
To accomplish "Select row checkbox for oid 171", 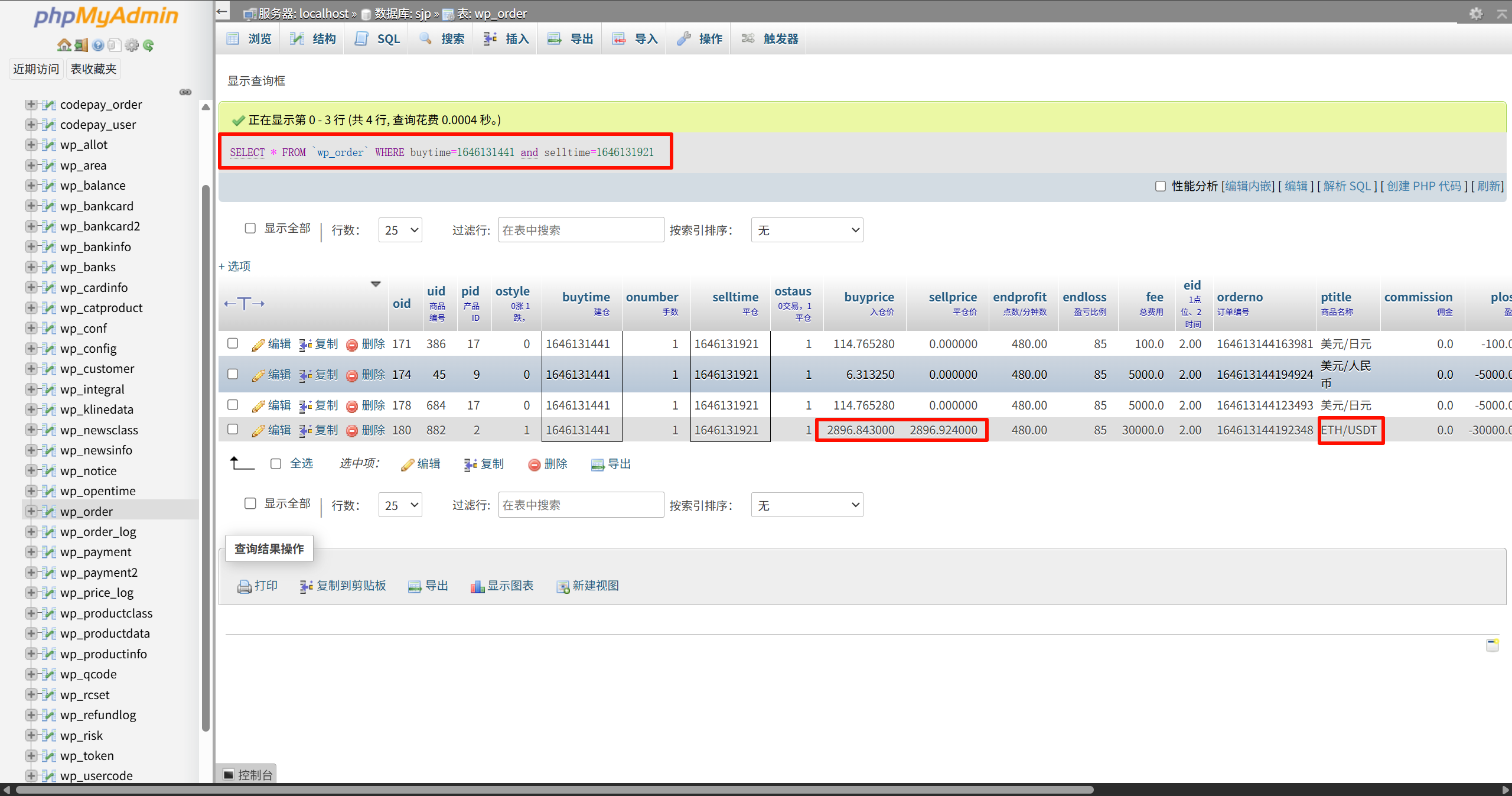I will 233,343.
